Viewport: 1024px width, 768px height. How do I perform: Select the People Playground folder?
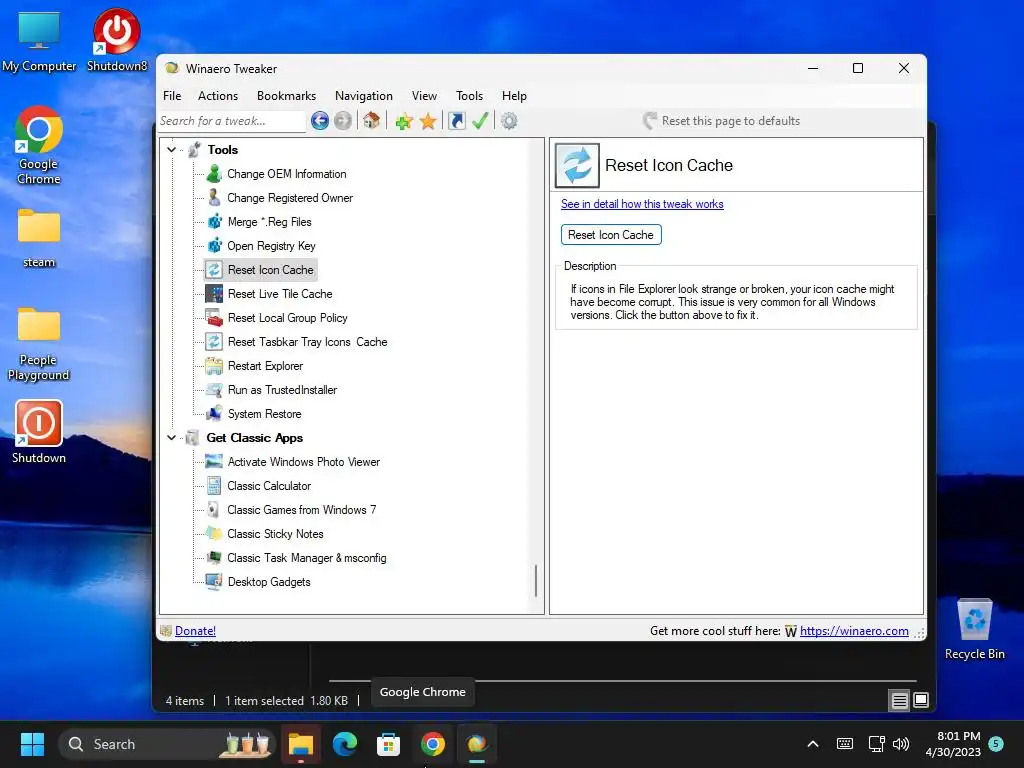tap(39, 344)
